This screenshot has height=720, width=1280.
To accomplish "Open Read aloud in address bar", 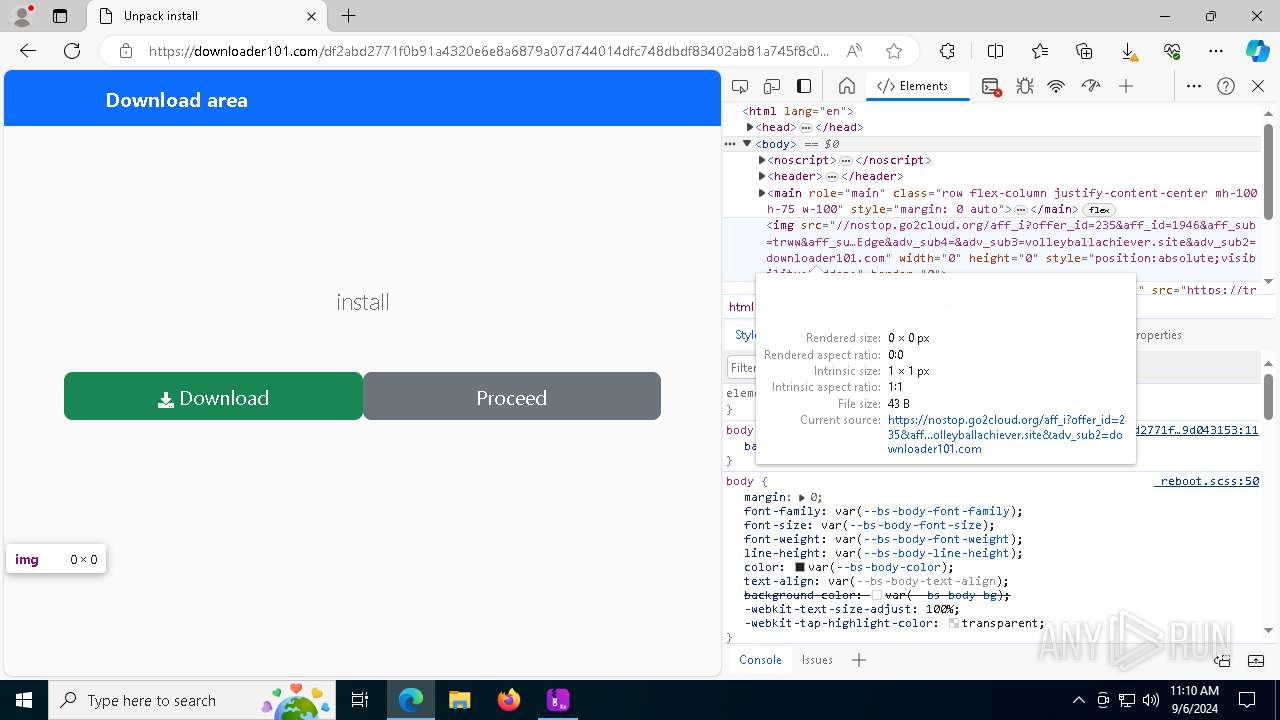I will [x=854, y=51].
